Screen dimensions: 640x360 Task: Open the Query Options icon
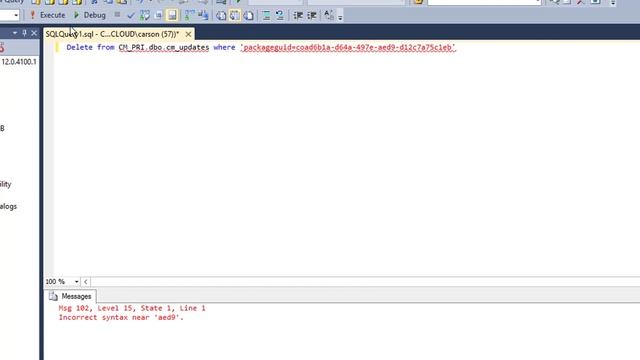point(158,16)
